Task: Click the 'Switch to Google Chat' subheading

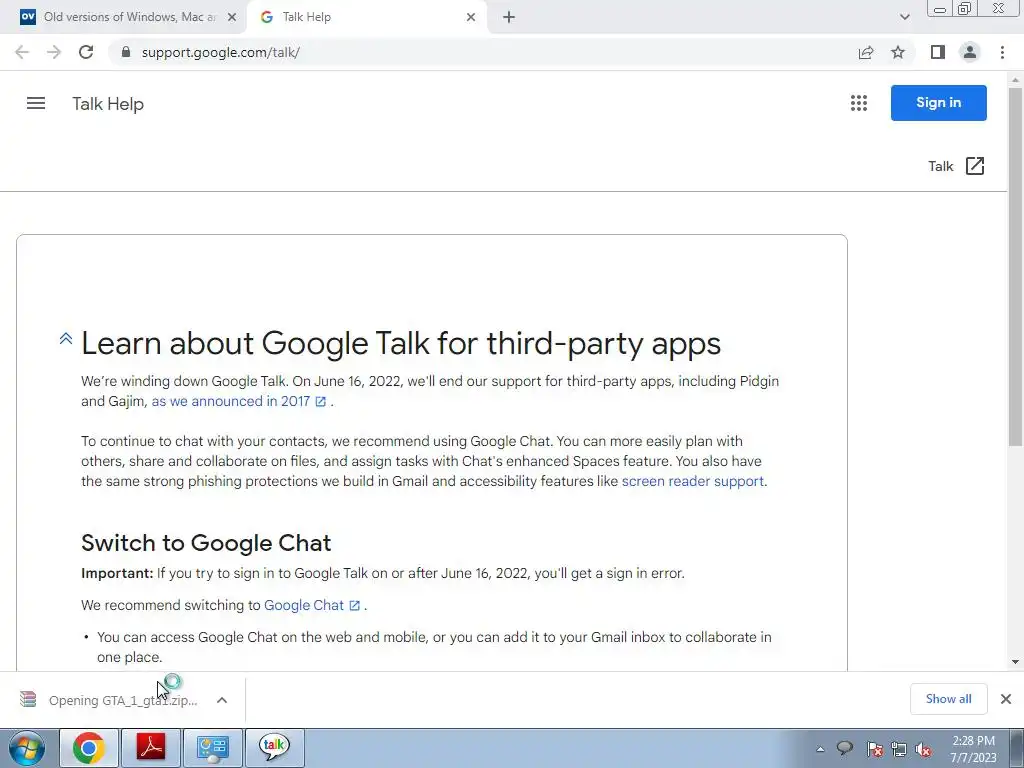Action: (x=206, y=543)
